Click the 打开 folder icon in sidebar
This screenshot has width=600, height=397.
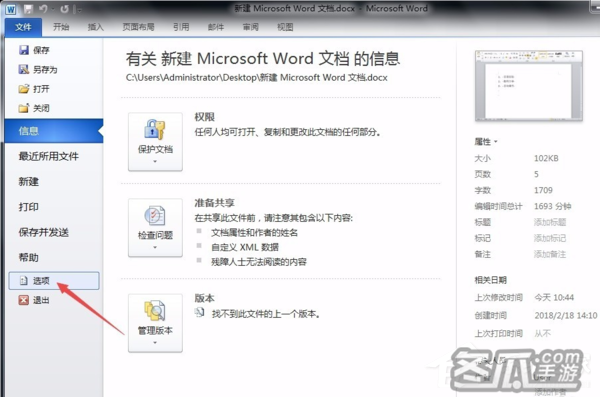pyautogui.click(x=24, y=89)
